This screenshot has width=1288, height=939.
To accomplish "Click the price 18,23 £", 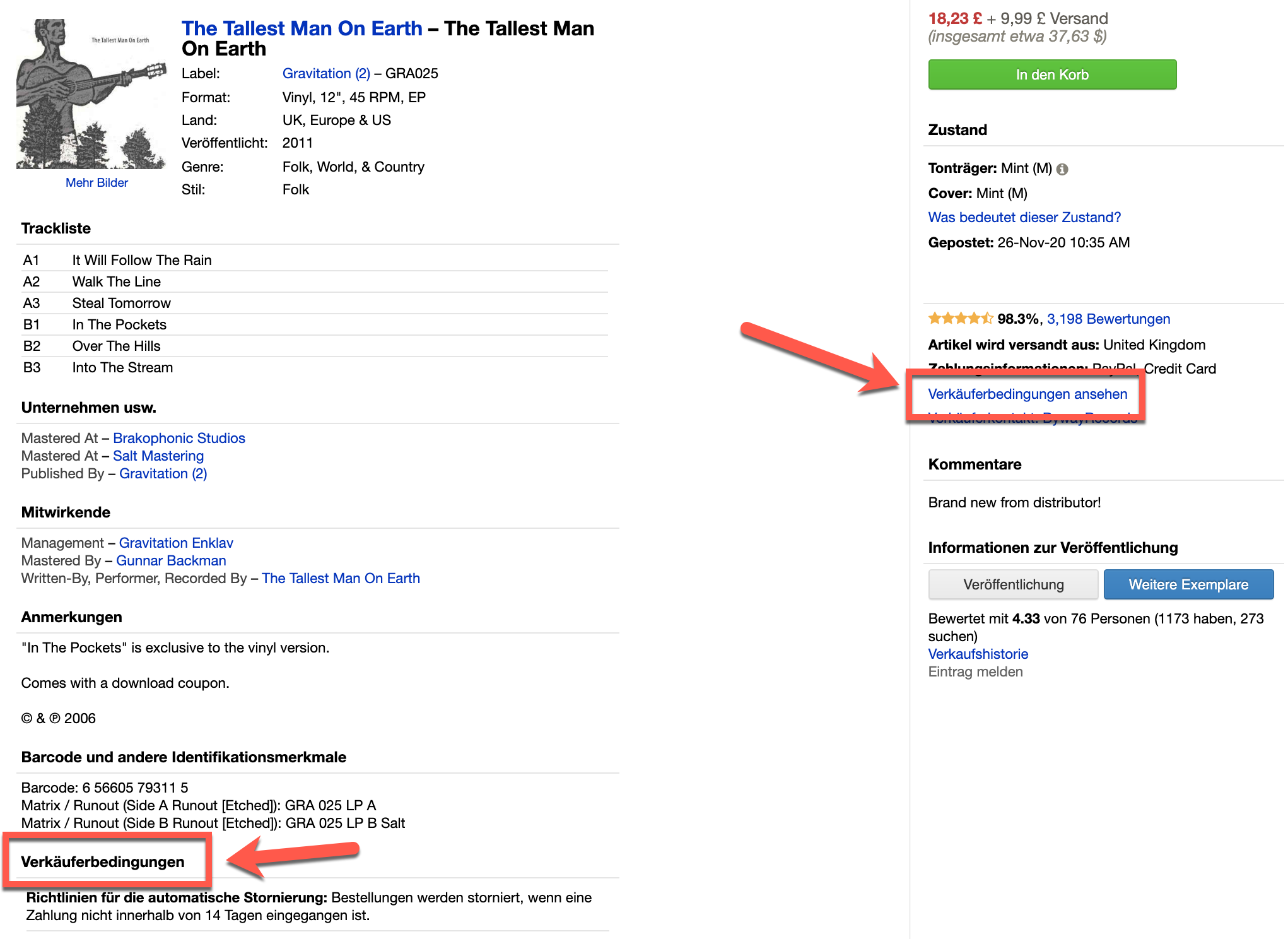I will 955,18.
